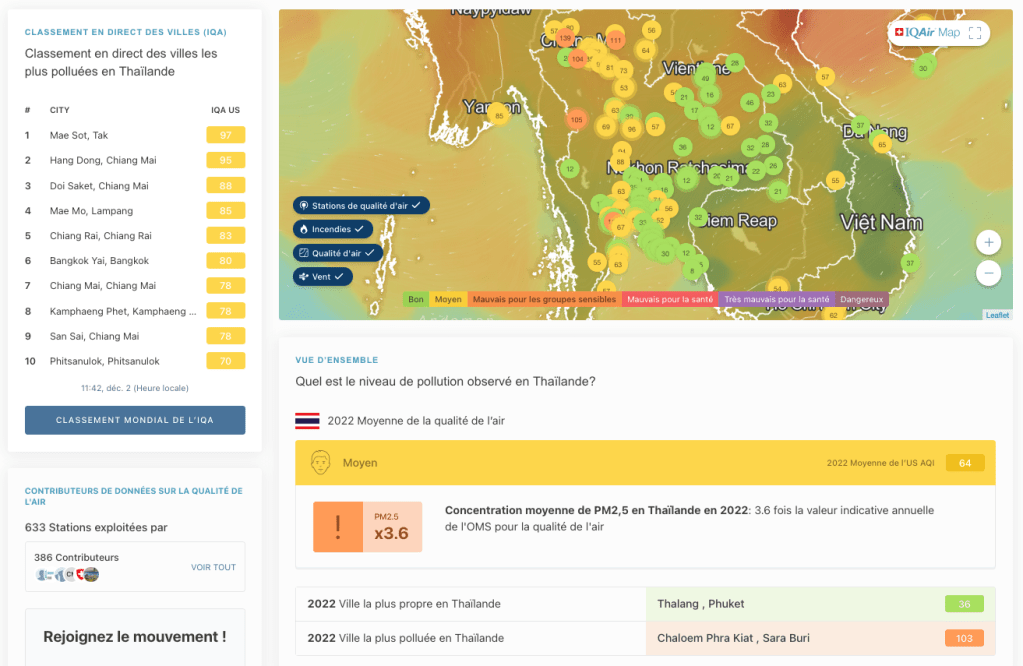This screenshot has height=666, width=1023.
Task: Click the Moyen face icon in yellow banner
Action: click(320, 463)
